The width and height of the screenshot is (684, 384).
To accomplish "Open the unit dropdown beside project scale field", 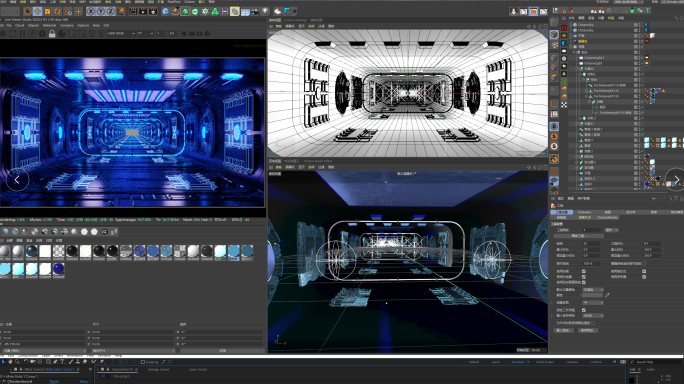I will tap(612, 230).
